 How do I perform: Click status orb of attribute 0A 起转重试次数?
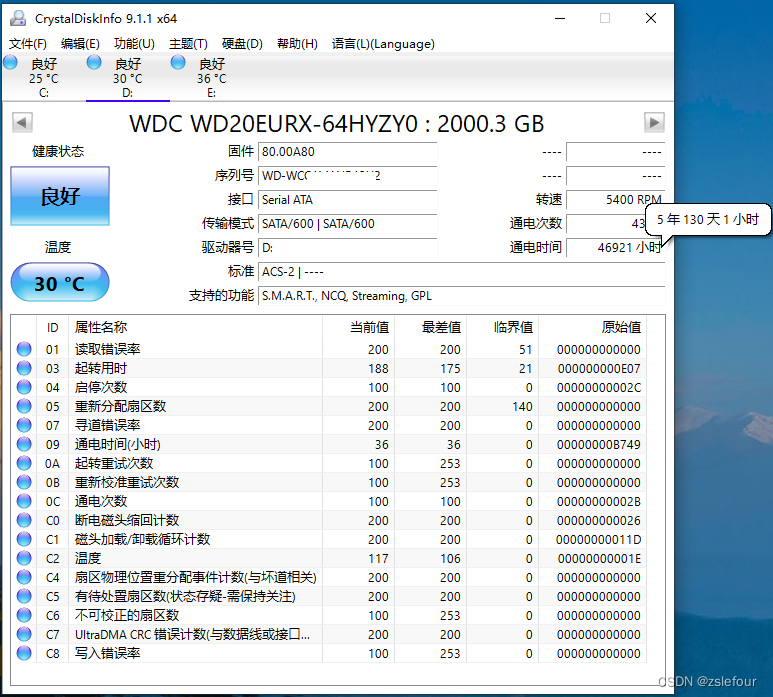click(24, 463)
